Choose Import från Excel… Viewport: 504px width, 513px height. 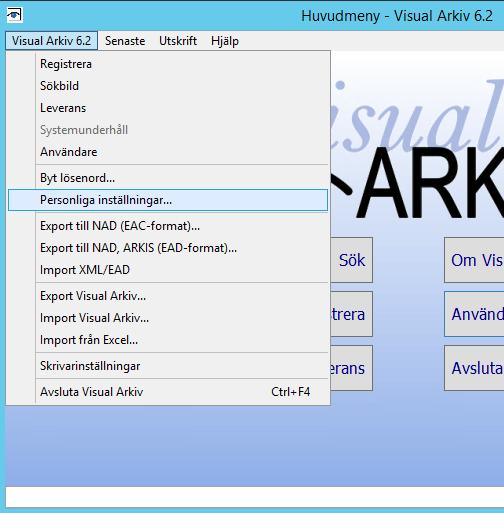(168, 340)
